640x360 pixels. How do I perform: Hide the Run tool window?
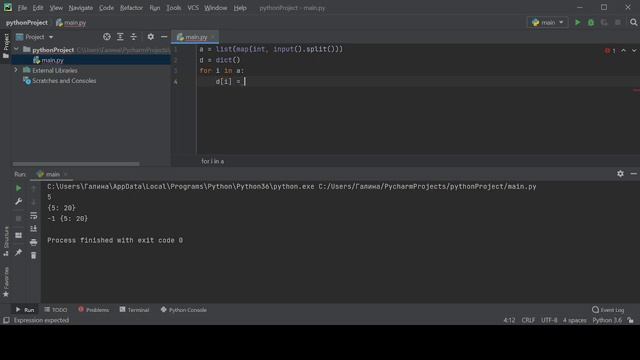coord(633,174)
